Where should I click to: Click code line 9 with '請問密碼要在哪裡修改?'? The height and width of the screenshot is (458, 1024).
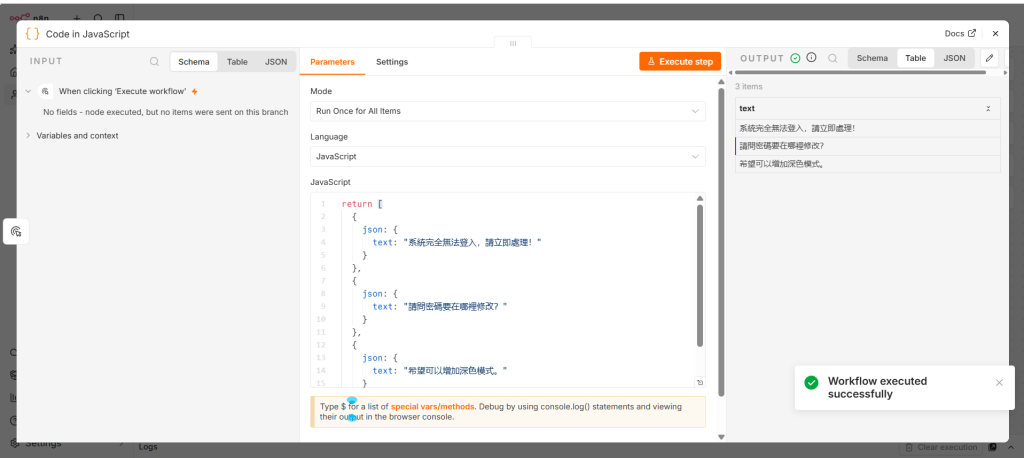(x=440, y=306)
